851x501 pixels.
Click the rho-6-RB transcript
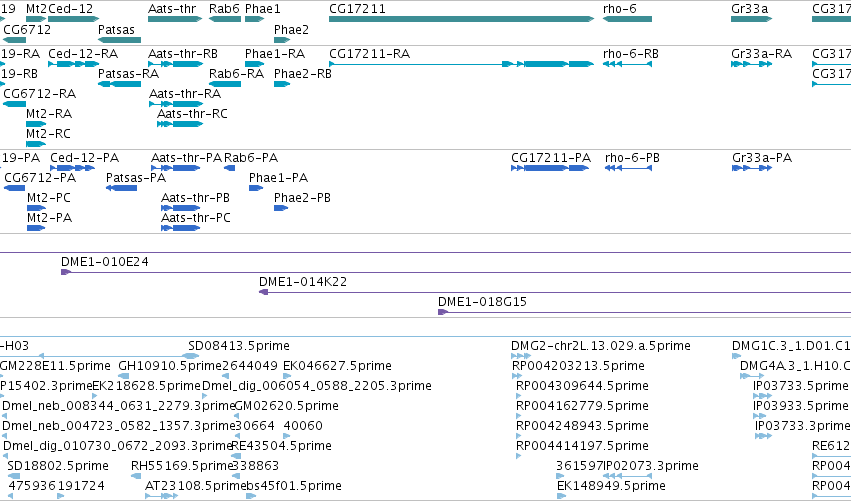(x=627, y=64)
